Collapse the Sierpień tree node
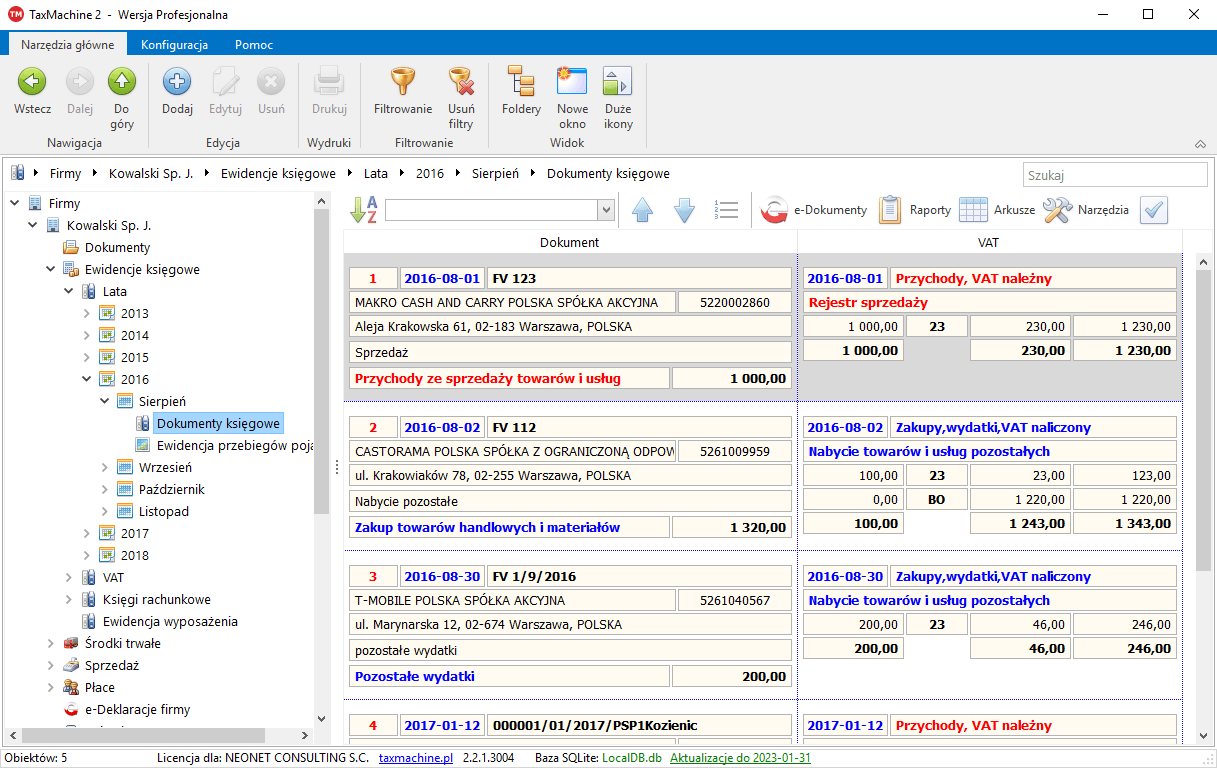This screenshot has height=768, width=1217. point(106,402)
